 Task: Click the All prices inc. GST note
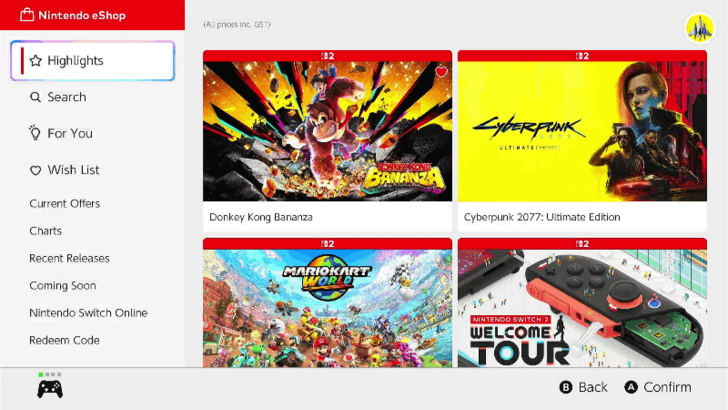(237, 24)
